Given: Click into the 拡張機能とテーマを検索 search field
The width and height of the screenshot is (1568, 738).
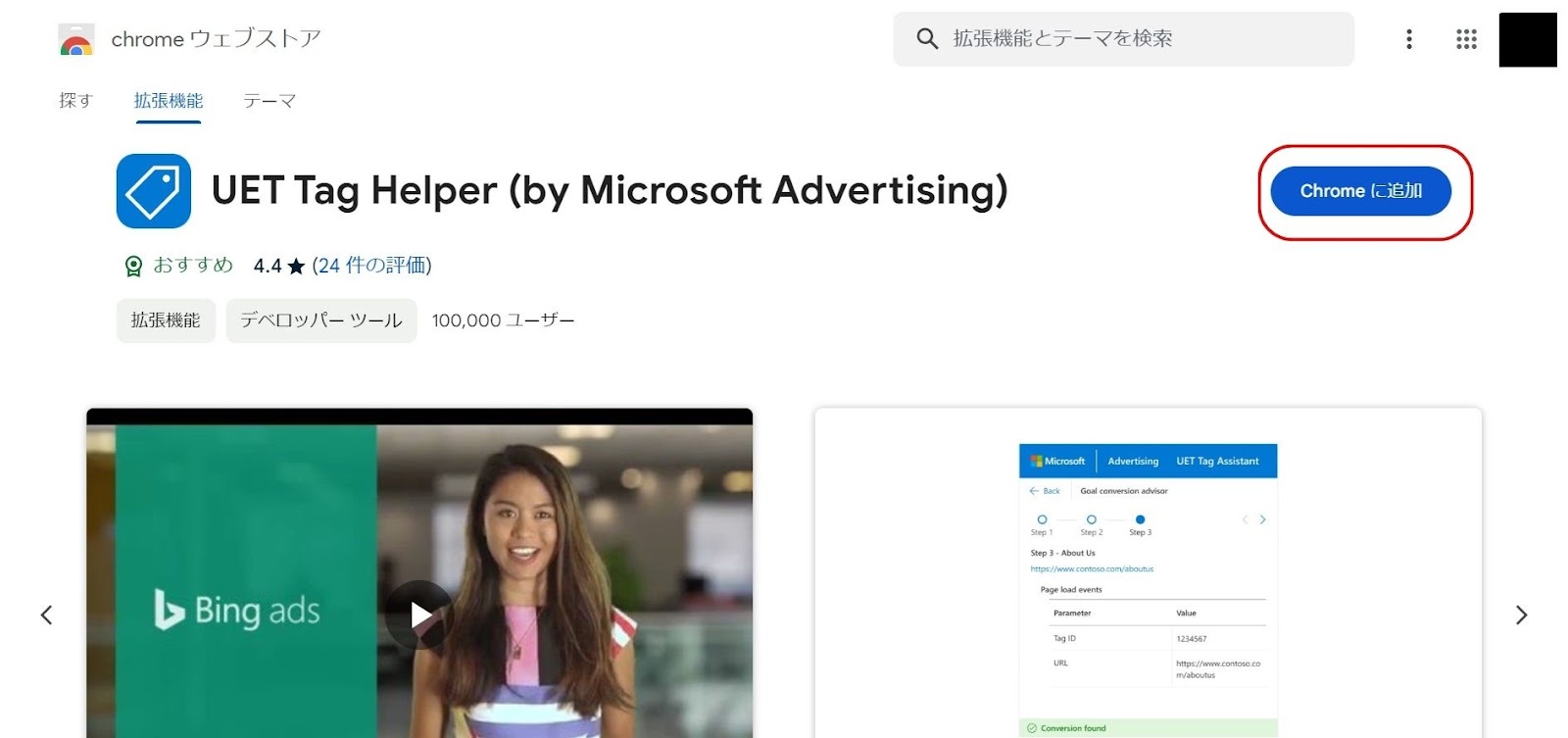Looking at the screenshot, I should tap(1123, 39).
